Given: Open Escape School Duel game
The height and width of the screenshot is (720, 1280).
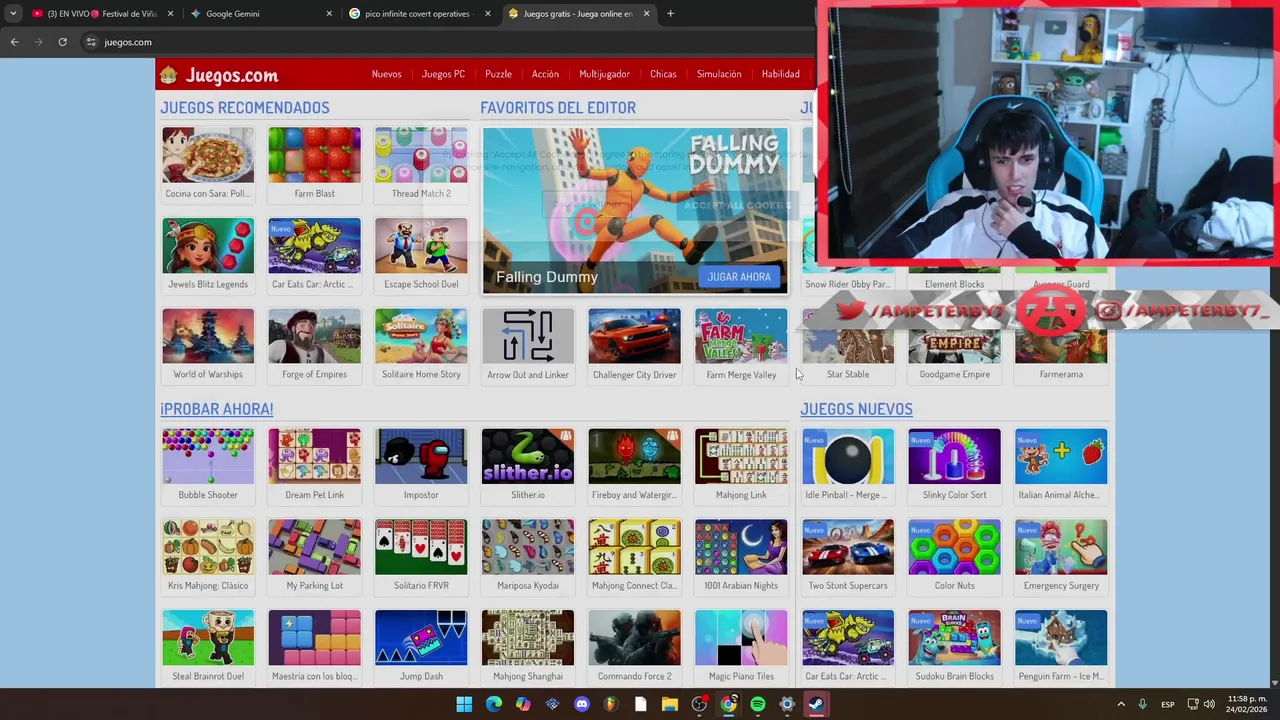Looking at the screenshot, I should click(x=421, y=254).
